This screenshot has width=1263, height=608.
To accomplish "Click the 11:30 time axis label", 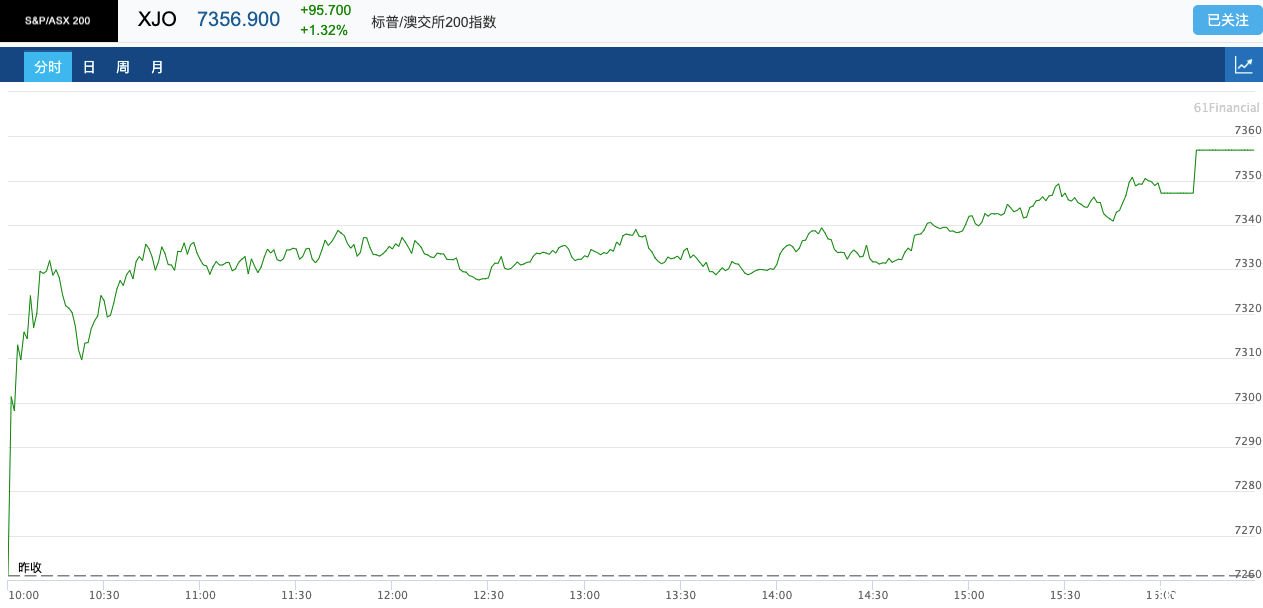I will pos(296,595).
